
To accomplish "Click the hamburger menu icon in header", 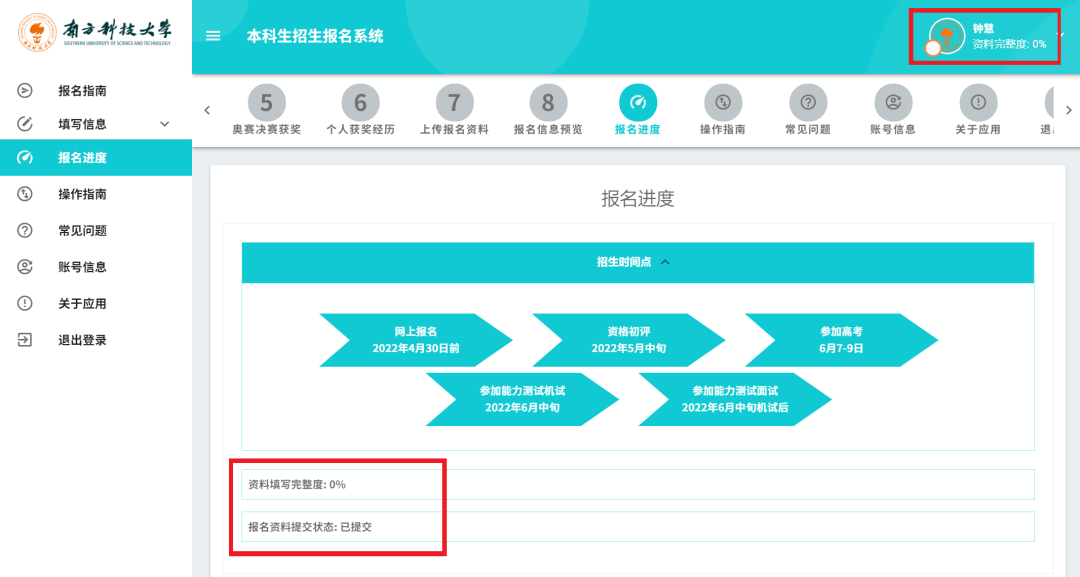I will [212, 36].
